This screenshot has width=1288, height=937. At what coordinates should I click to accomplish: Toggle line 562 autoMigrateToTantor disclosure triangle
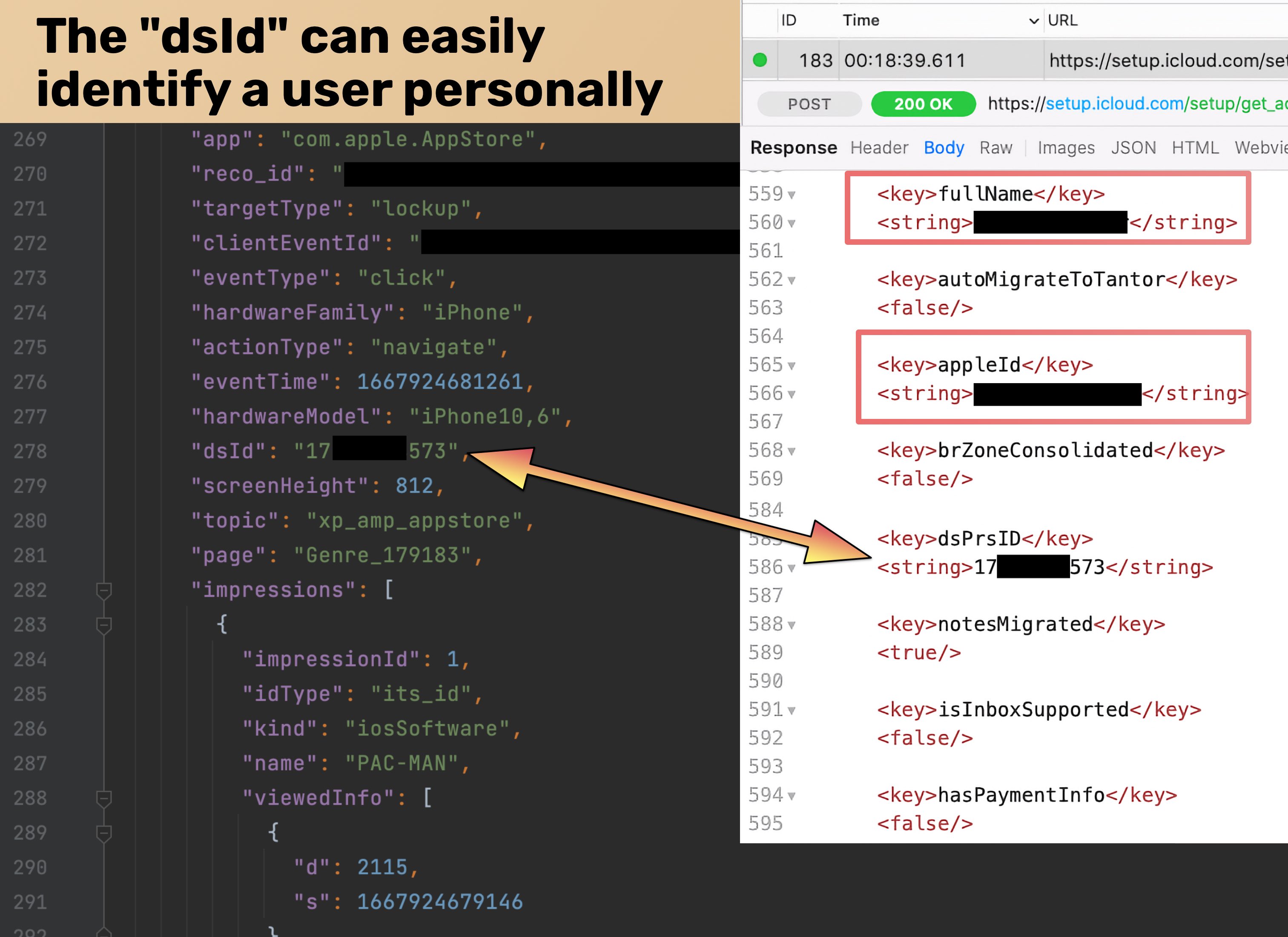792,281
